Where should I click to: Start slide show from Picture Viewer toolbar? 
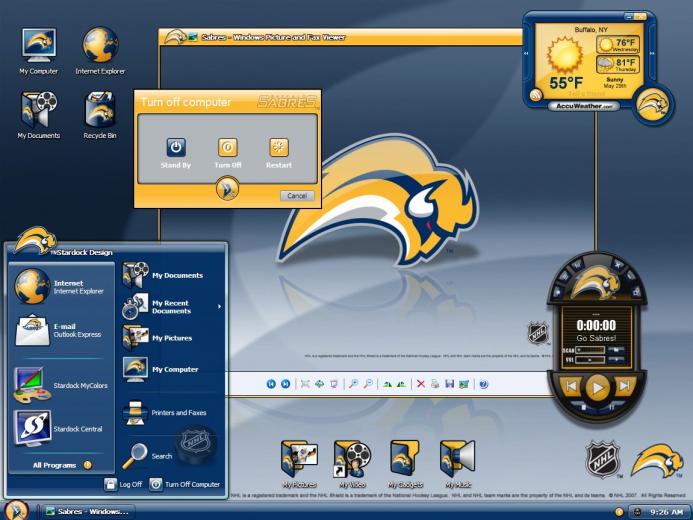(334, 384)
